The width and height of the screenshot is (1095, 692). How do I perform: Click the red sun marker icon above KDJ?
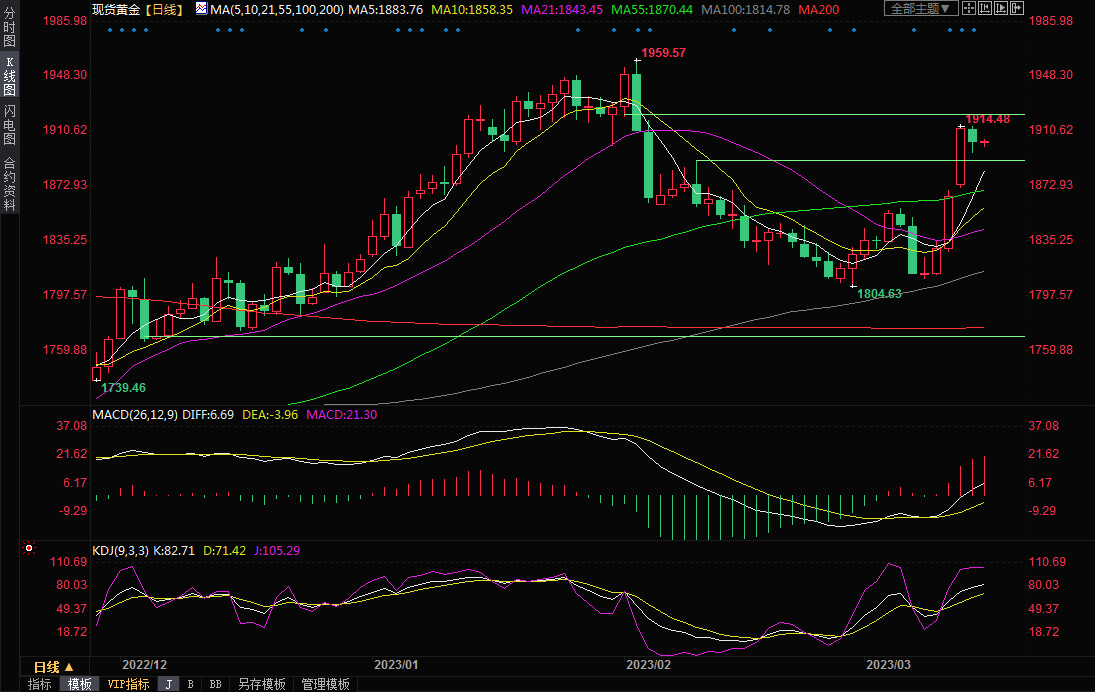[x=29, y=549]
